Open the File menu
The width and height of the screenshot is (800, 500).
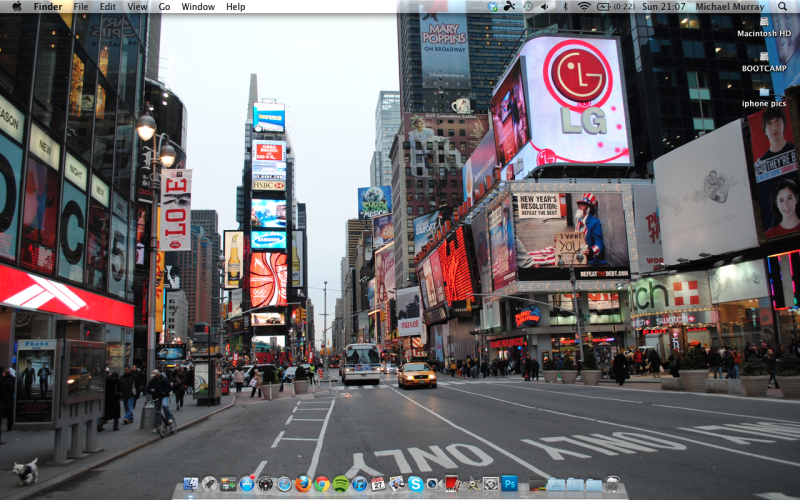coord(81,7)
